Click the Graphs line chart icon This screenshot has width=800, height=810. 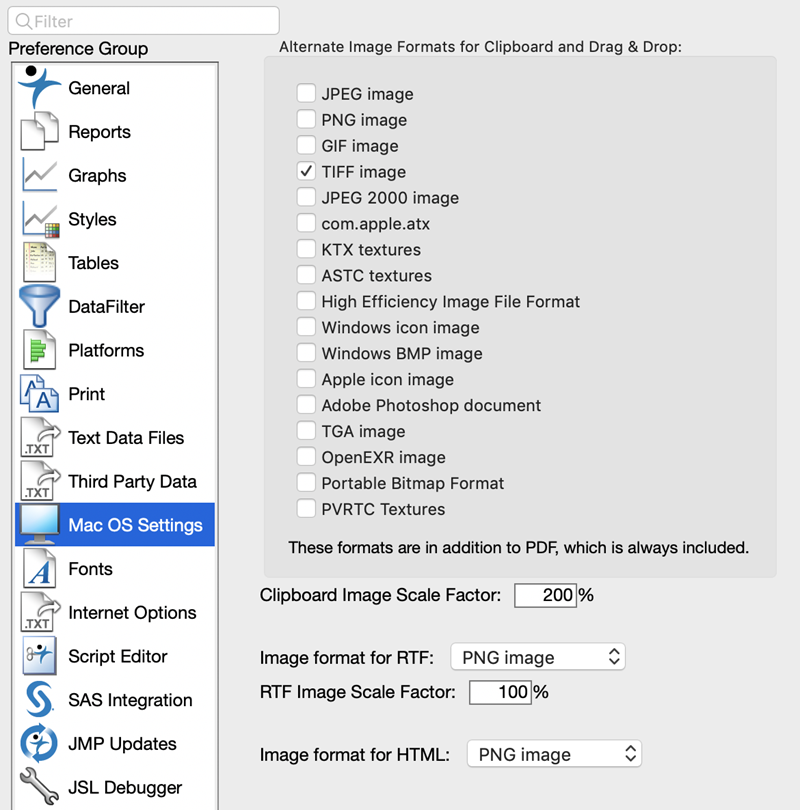click(x=39, y=175)
